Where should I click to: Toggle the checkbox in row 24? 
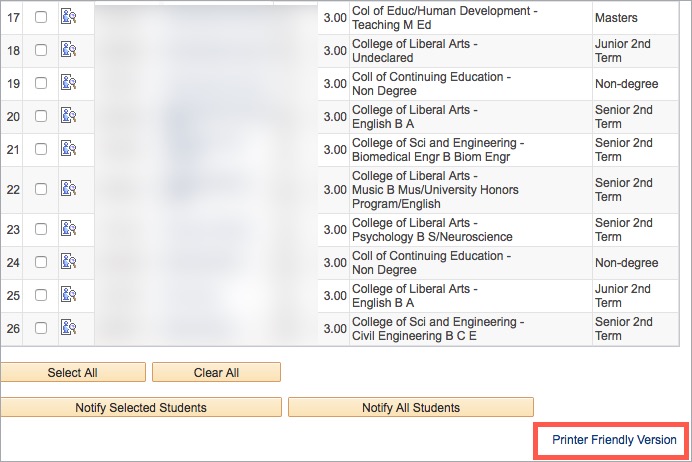[41, 262]
